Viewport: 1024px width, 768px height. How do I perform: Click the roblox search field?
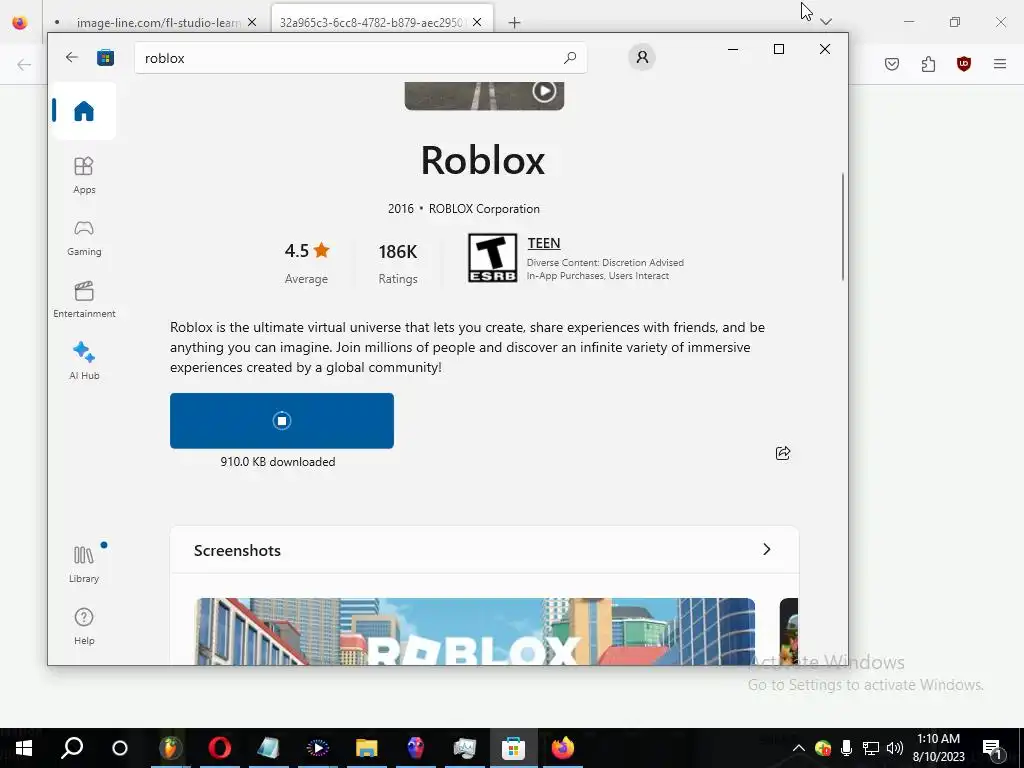point(360,57)
